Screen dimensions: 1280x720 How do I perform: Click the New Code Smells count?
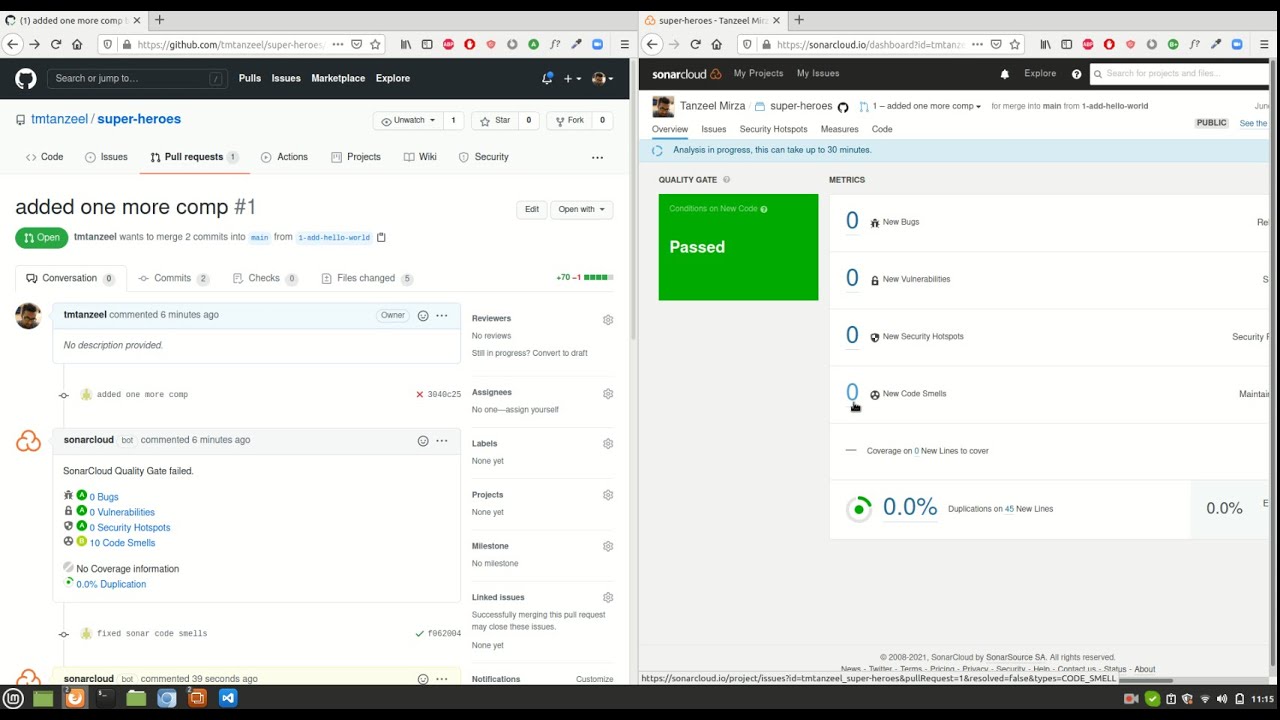[852, 393]
